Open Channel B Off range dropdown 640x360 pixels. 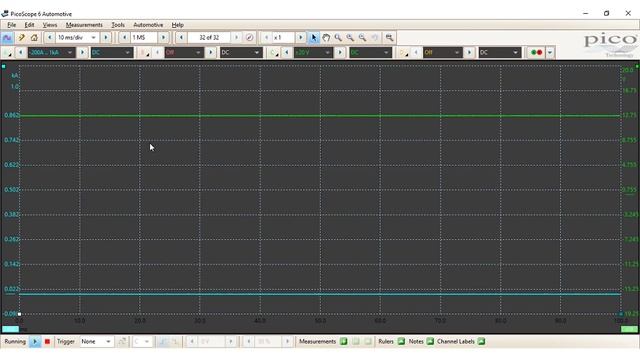point(184,53)
